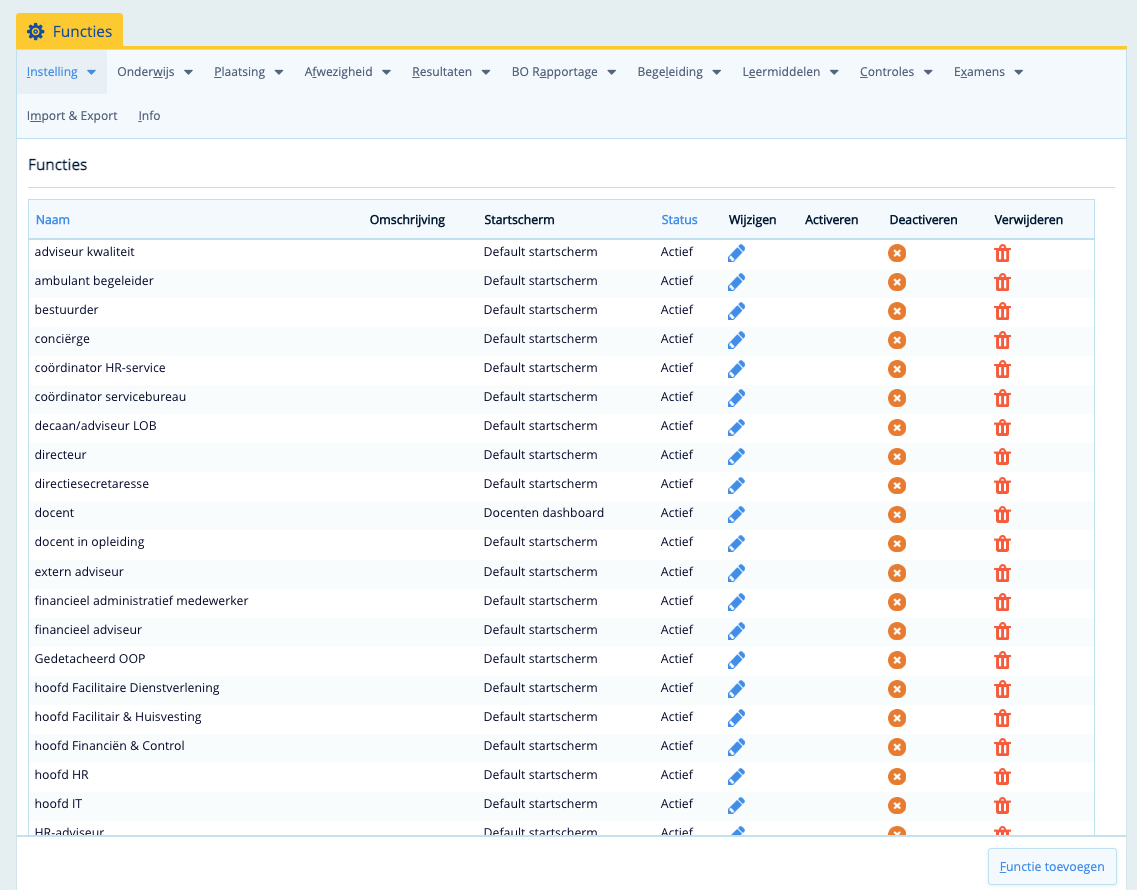Viewport: 1137px width, 890px height.
Task: Deactivate the directeur function
Action: [x=897, y=456]
